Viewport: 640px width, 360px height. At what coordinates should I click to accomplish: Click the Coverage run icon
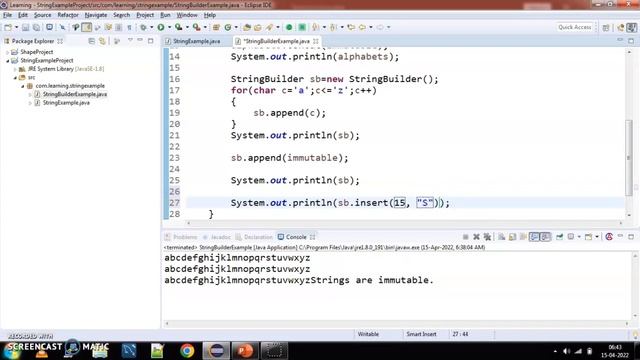(178, 27)
